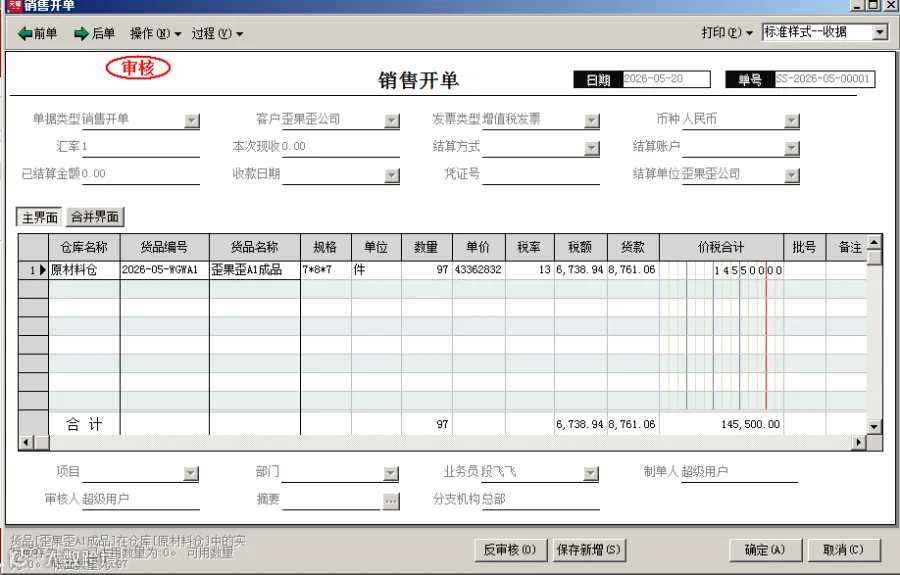Click the 规格 cell 7*8*7
The image size is (900, 575).
click(325, 270)
